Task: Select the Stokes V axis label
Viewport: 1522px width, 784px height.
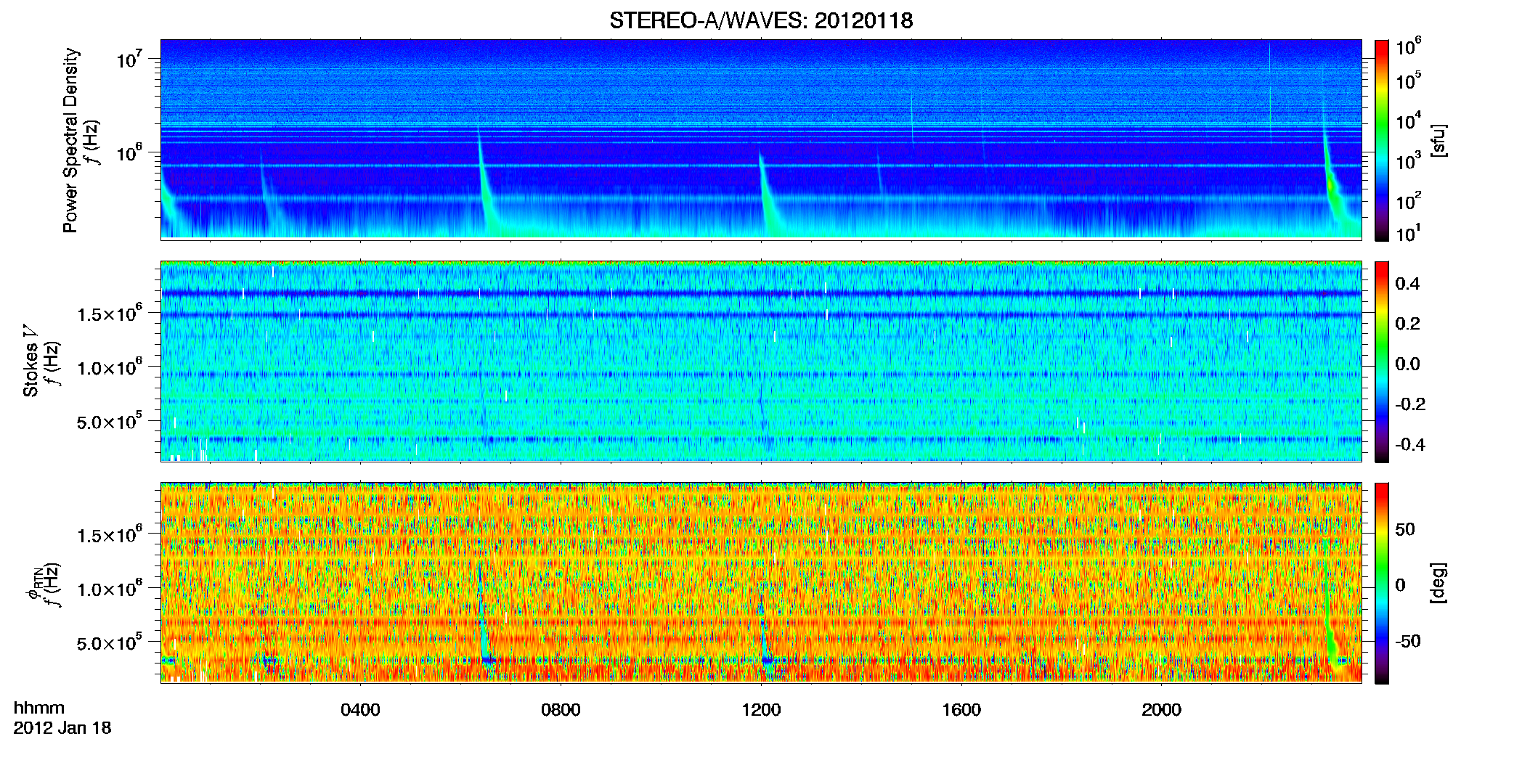Action: tap(31, 362)
